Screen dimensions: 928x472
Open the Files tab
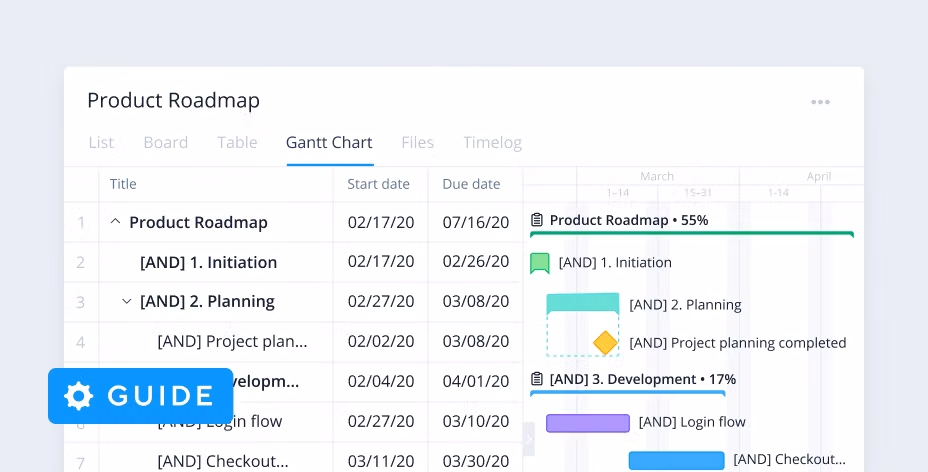[x=417, y=142]
